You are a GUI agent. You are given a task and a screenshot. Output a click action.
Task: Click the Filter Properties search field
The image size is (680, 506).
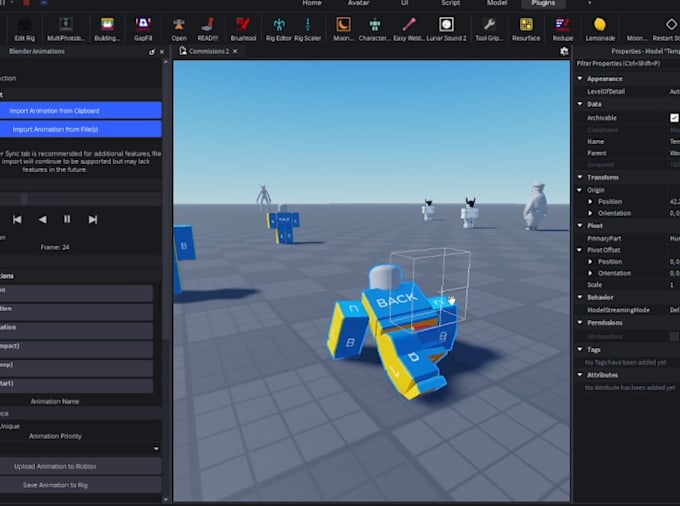(628, 63)
